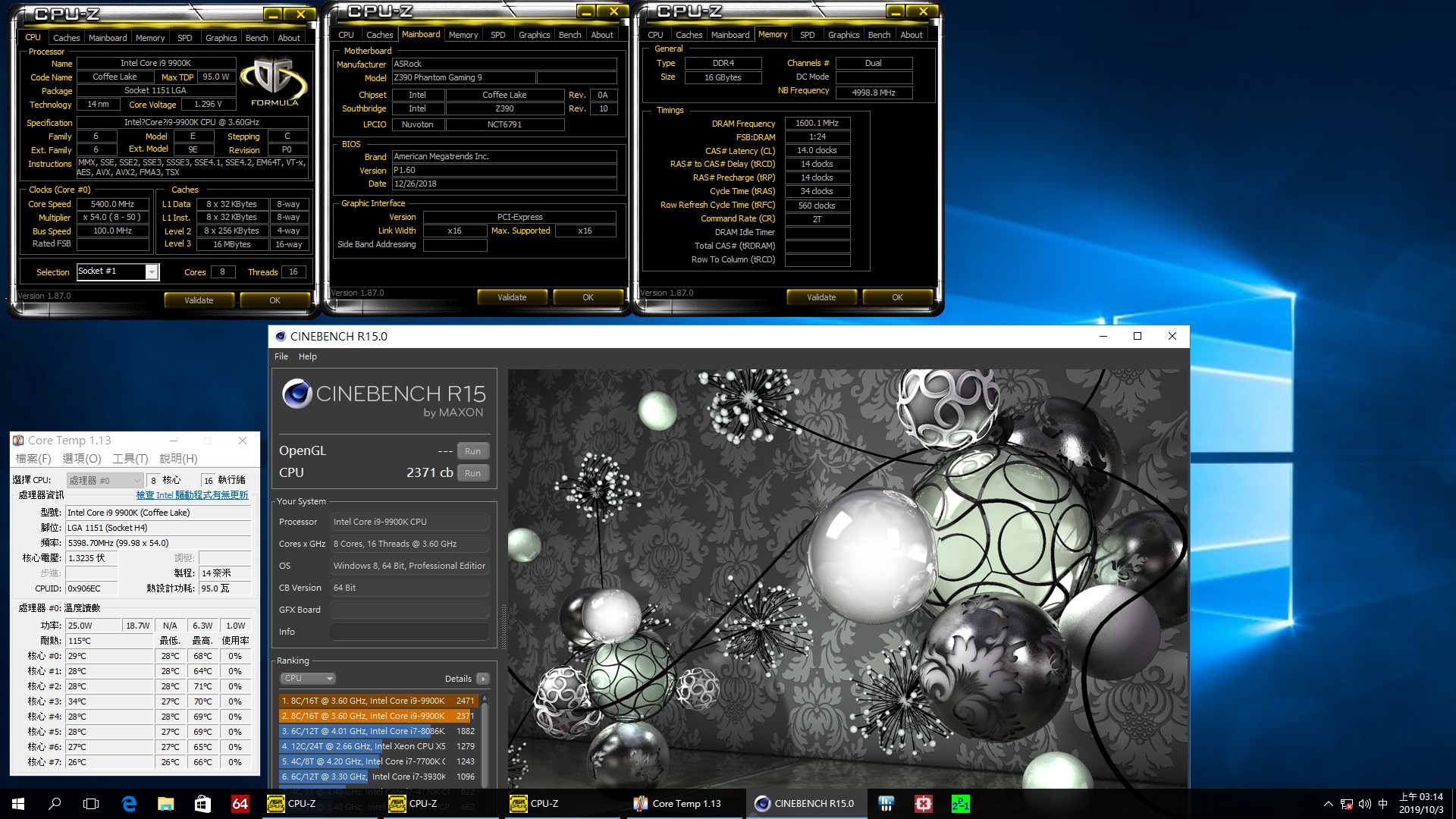
Task: Run the OpenGL benchmark in Cinebench
Action: click(472, 451)
